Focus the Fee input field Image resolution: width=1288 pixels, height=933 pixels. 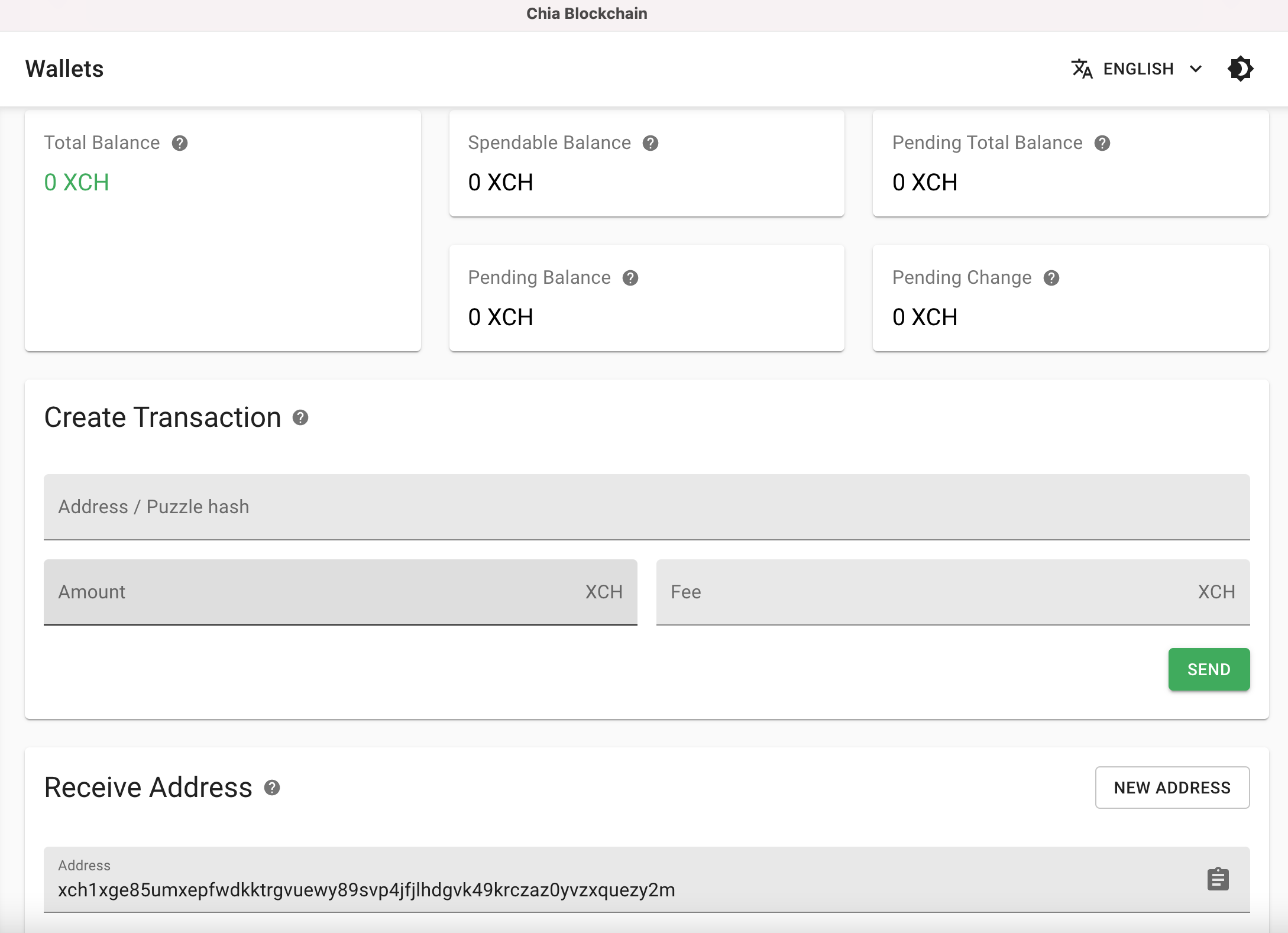tap(953, 592)
